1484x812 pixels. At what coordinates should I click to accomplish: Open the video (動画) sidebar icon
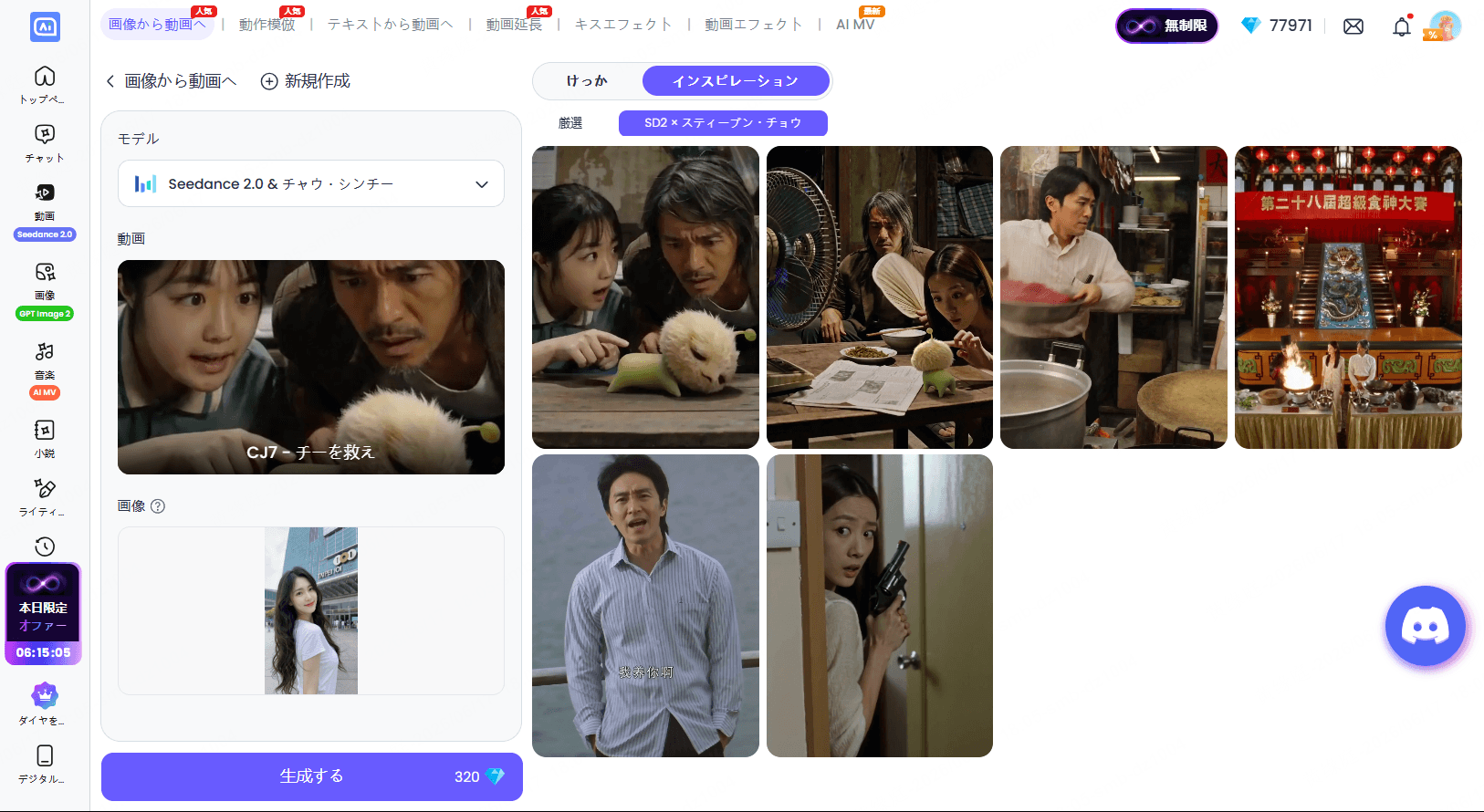[45, 193]
